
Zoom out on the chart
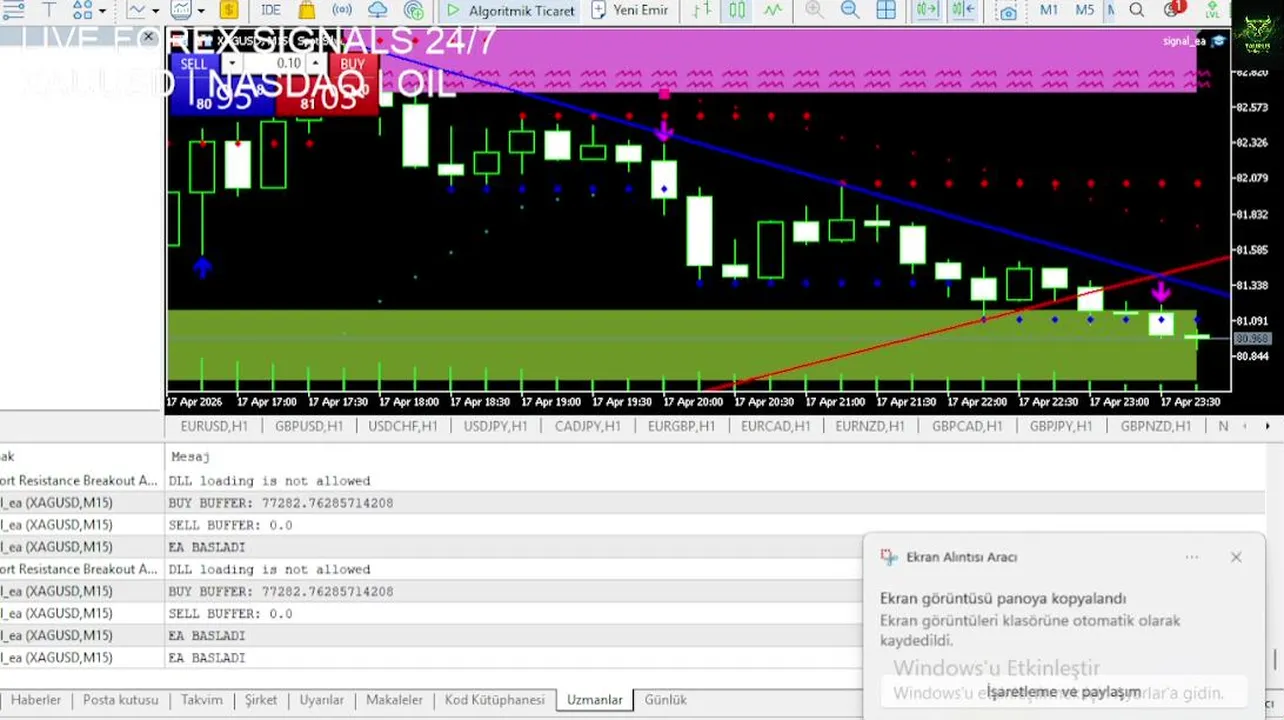[850, 10]
